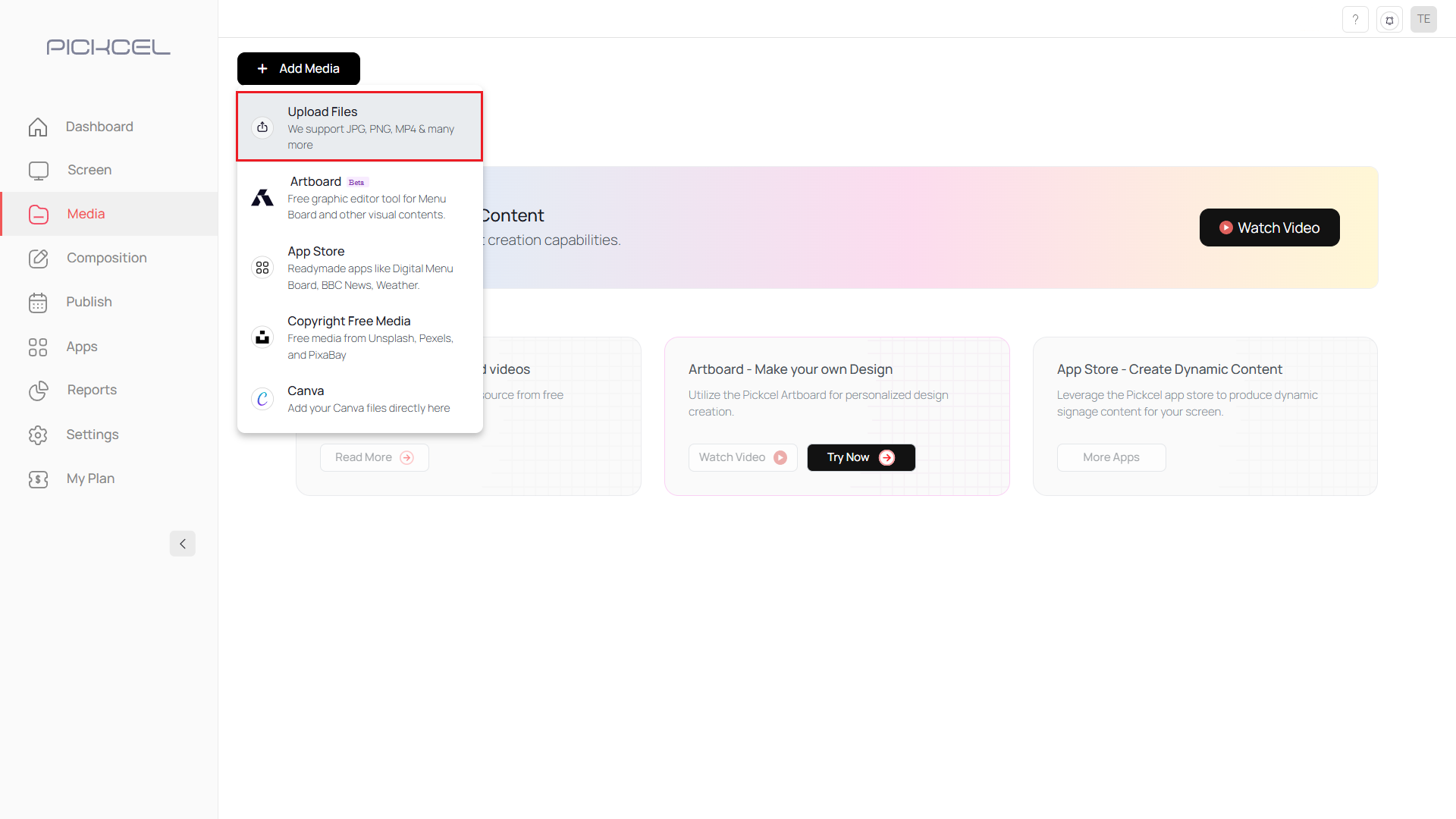Select the Upload Files icon in the dropdown
The image size is (1456, 819).
(262, 127)
